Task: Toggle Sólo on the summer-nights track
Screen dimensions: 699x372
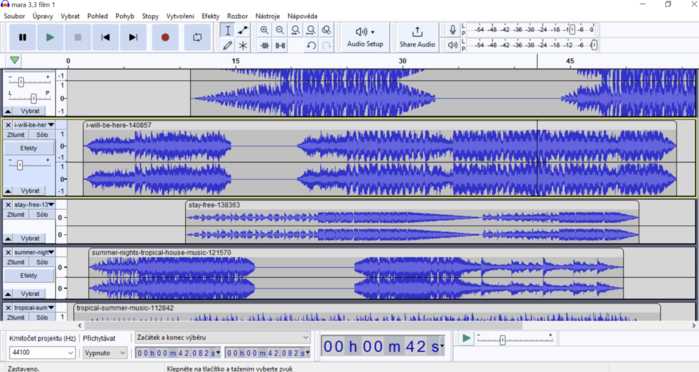Action: (x=42, y=262)
